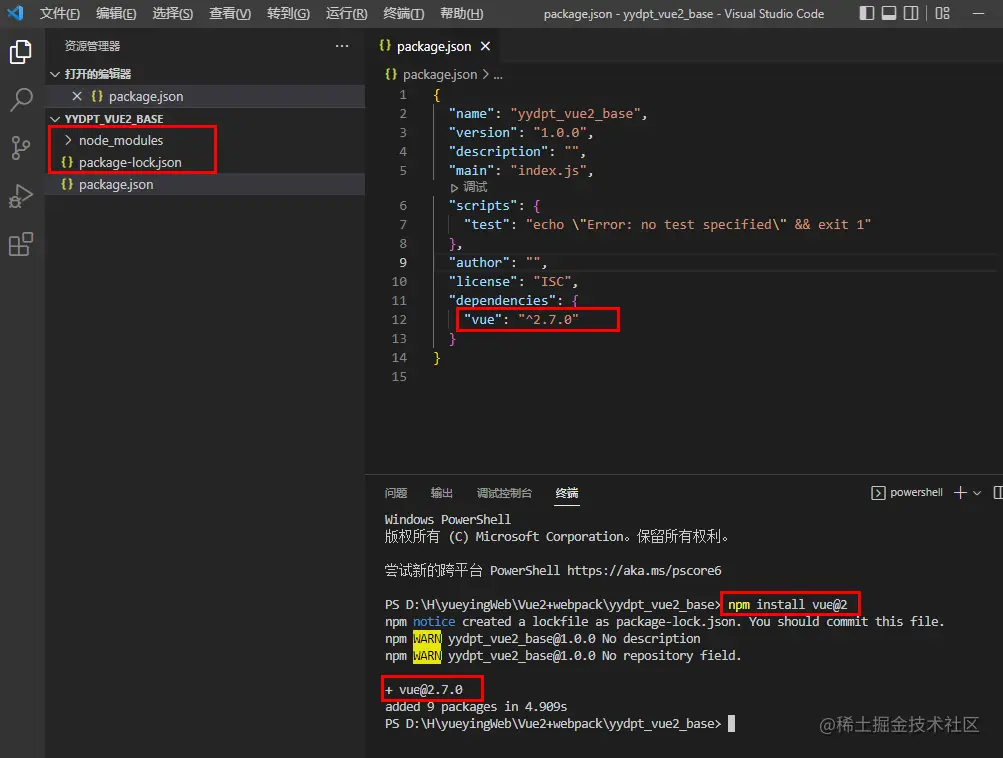Click the "license": "ISC" line

click(514, 281)
